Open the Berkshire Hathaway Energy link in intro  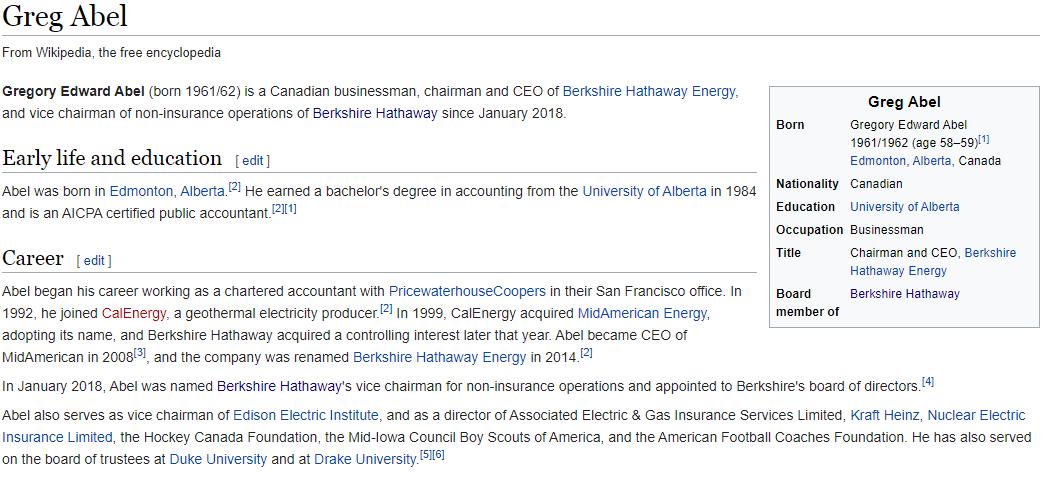point(650,91)
